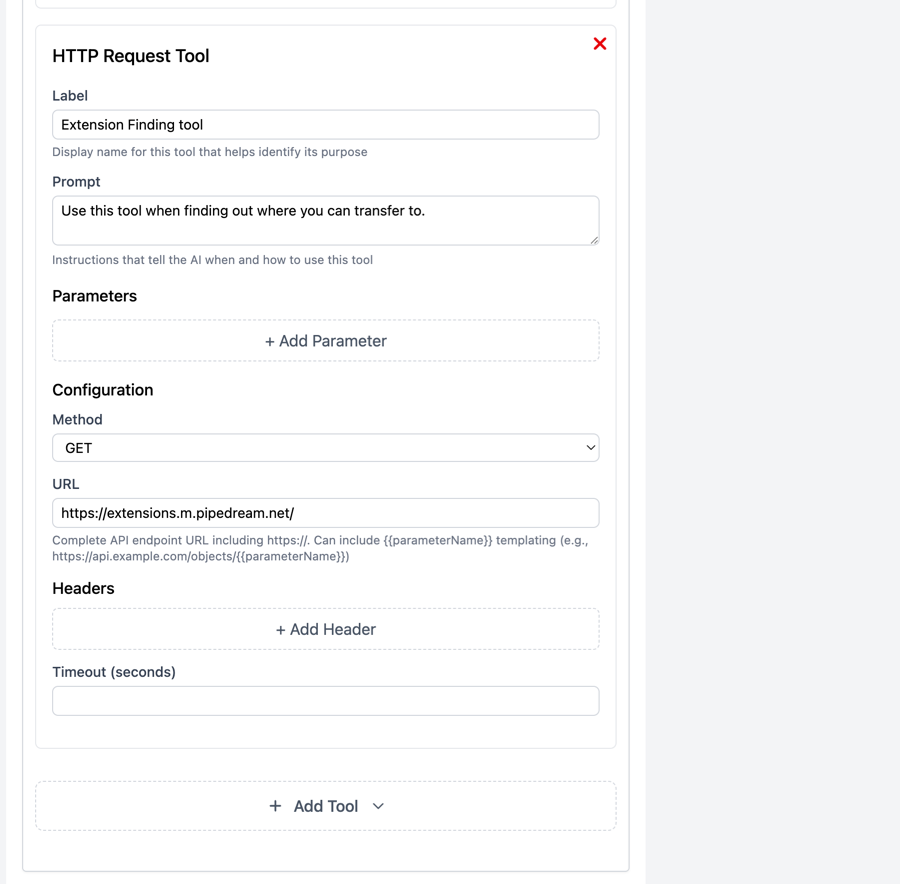Click the "Timeout (seconds)" caption

pos(114,672)
